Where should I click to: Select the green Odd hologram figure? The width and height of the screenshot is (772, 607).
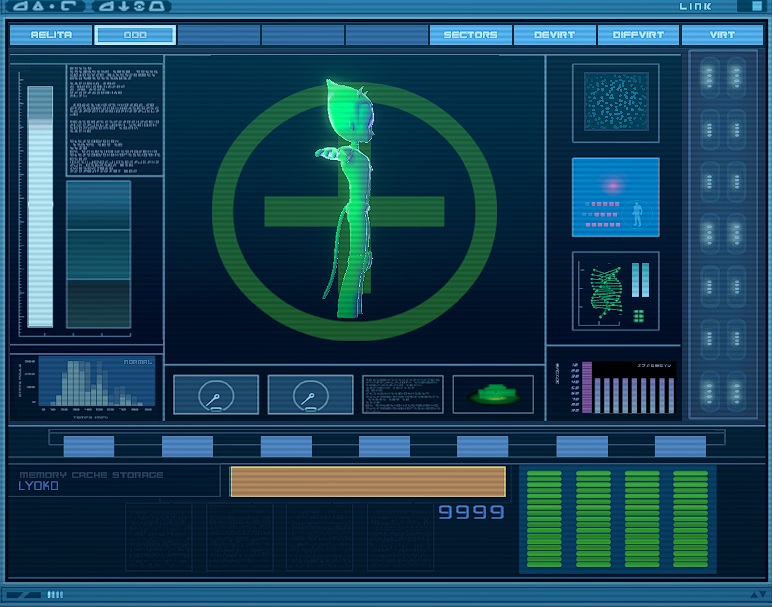tap(350, 199)
